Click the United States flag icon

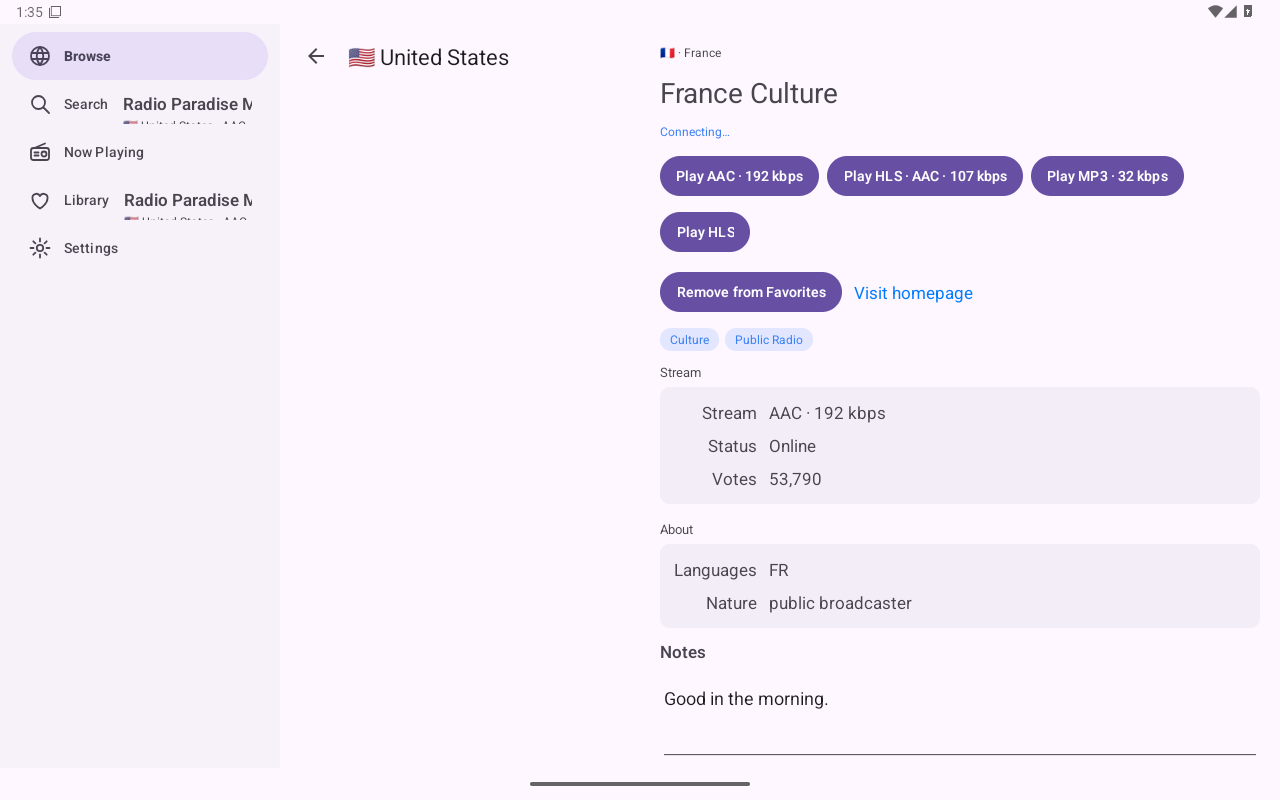(361, 58)
